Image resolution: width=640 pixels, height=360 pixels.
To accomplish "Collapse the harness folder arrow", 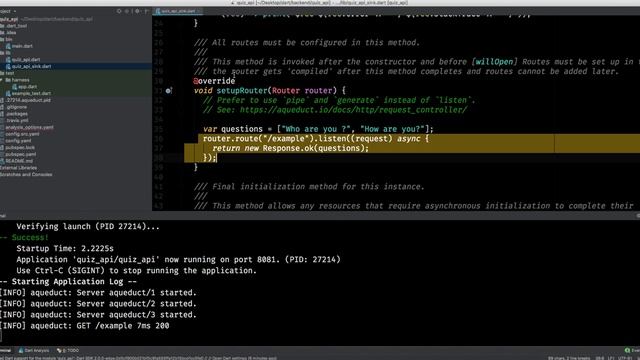I will (2, 80).
